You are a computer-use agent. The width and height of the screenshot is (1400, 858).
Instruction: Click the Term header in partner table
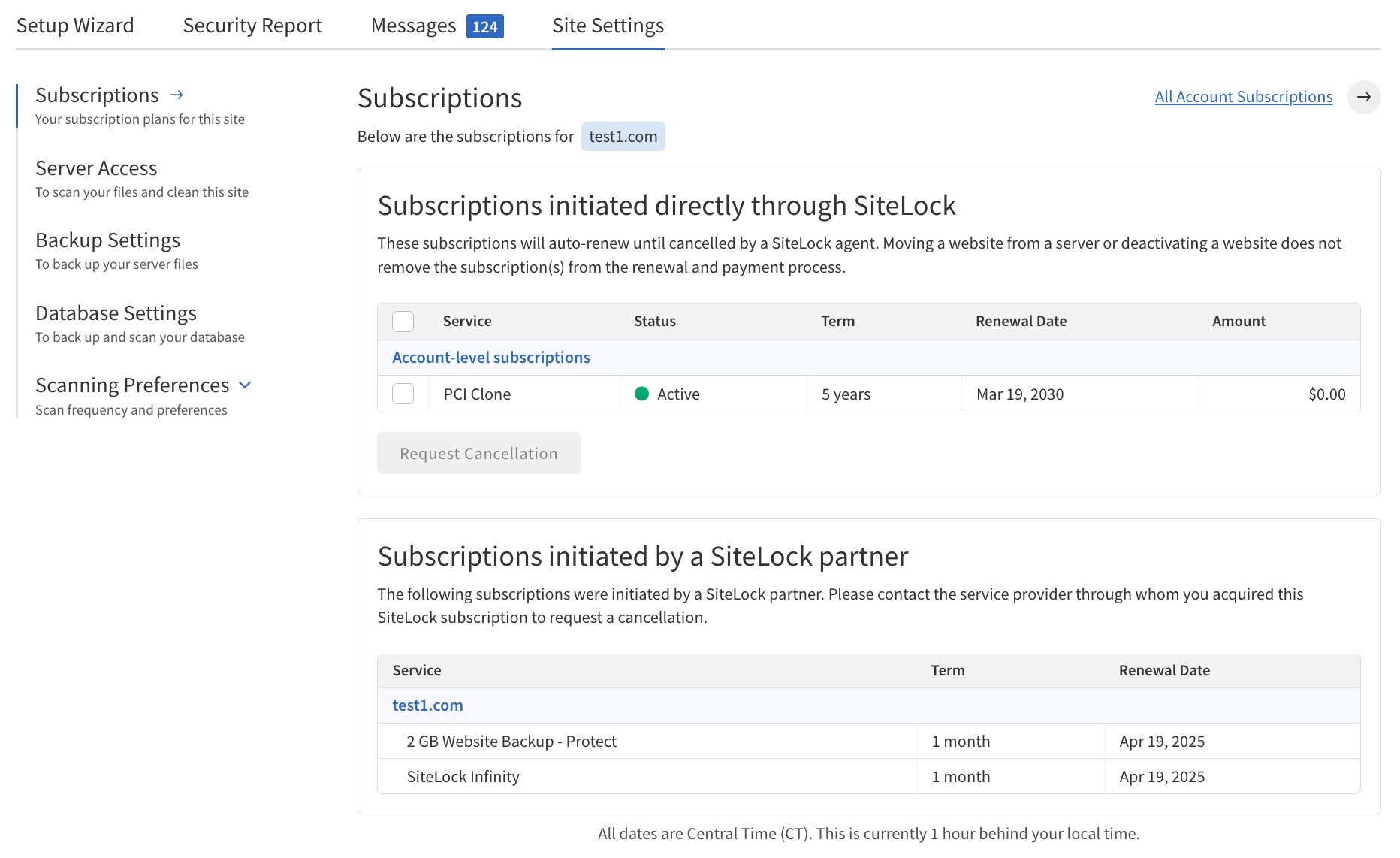(x=948, y=670)
